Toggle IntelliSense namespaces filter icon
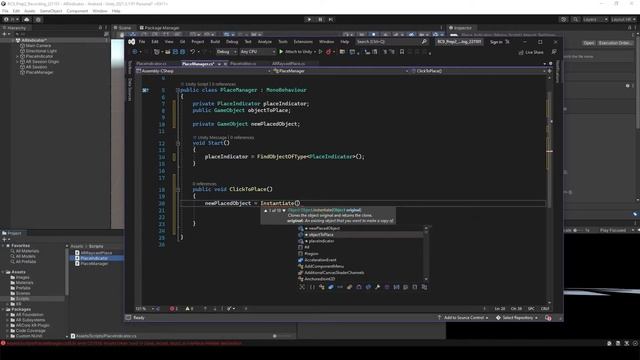The height and width of the screenshot is (360, 640). (312, 287)
